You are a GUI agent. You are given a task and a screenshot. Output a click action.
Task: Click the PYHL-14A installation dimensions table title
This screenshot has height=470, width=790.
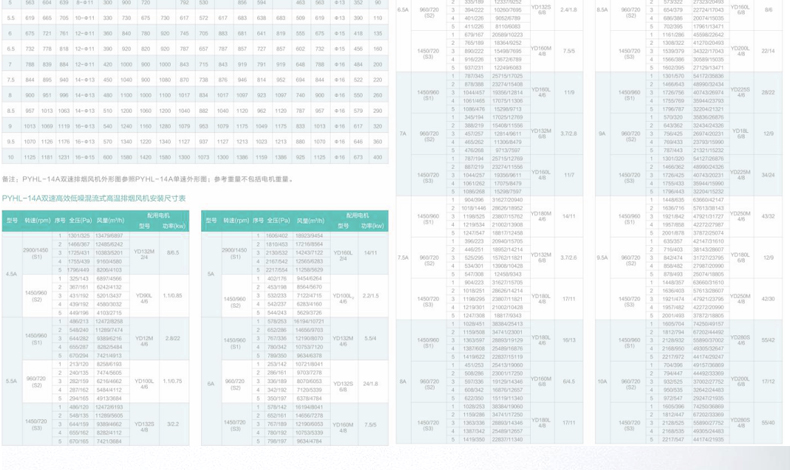pyautogui.click(x=94, y=199)
